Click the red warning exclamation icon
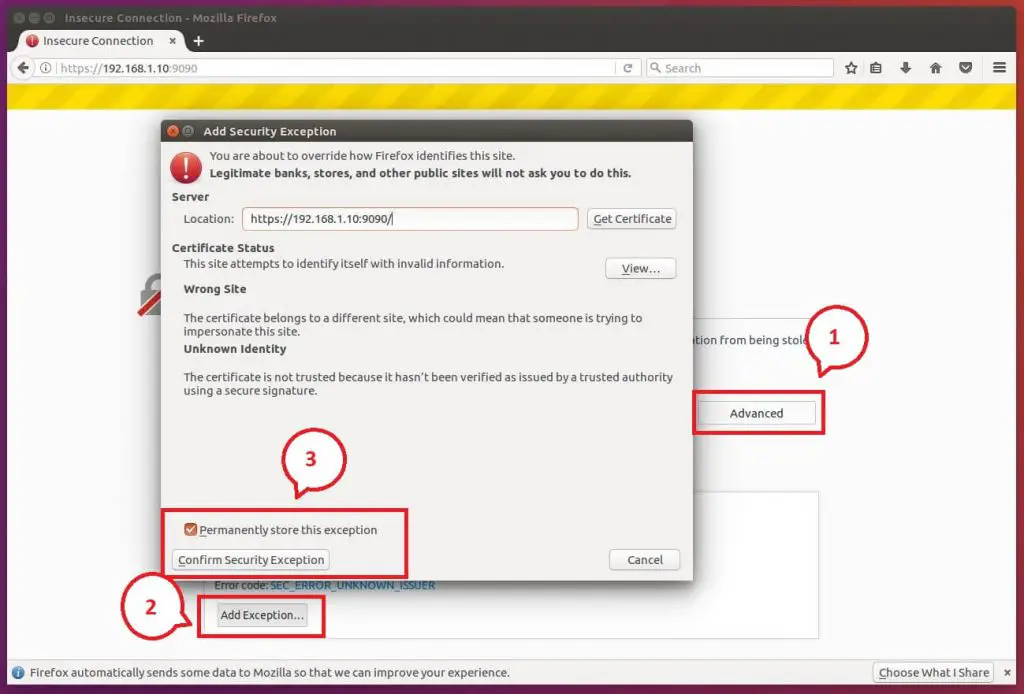Image resolution: width=1024 pixels, height=694 pixels. (185, 167)
